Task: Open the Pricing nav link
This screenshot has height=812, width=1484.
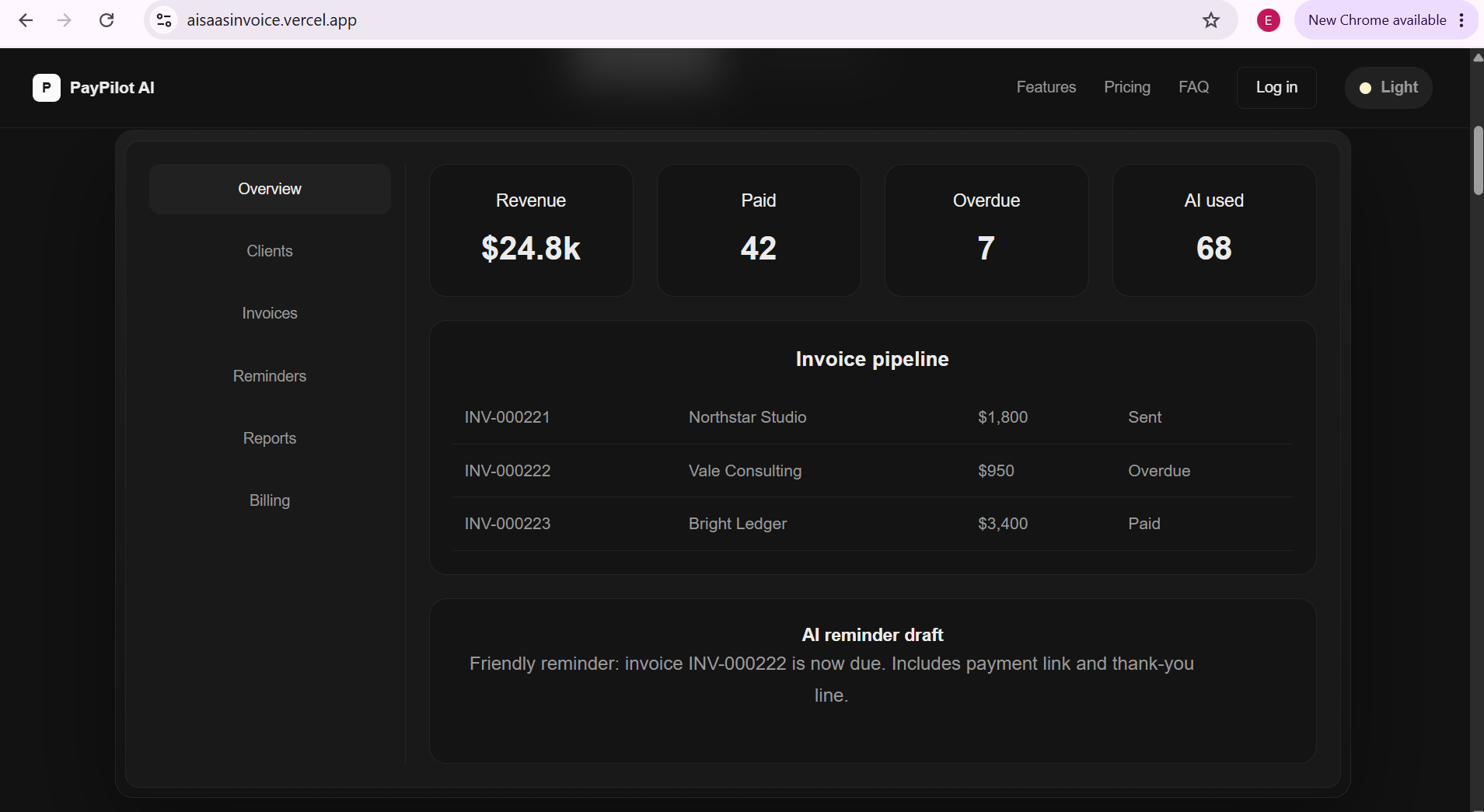Action: click(1127, 88)
